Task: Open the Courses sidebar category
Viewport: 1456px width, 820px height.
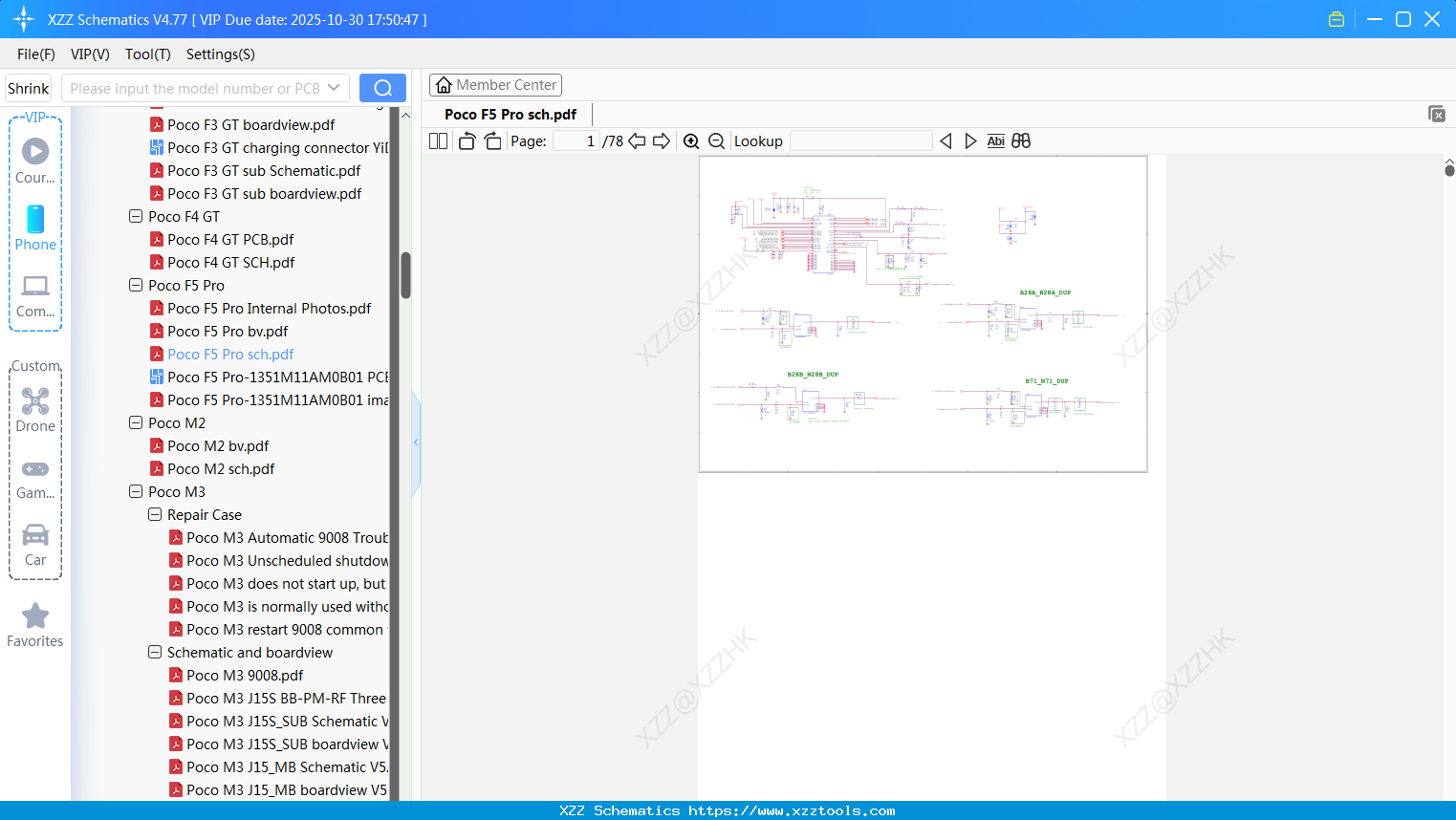Action: pyautogui.click(x=35, y=160)
